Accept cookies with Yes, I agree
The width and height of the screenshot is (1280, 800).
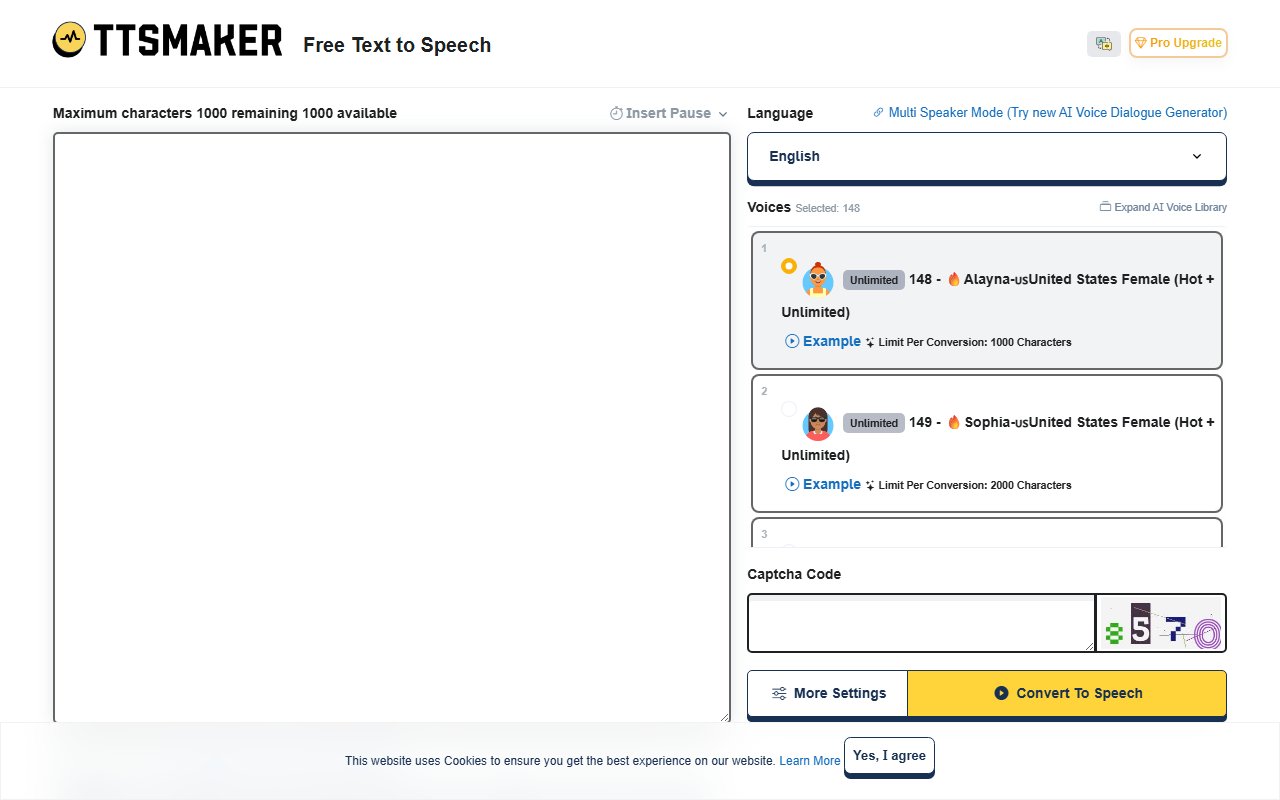[x=889, y=756]
